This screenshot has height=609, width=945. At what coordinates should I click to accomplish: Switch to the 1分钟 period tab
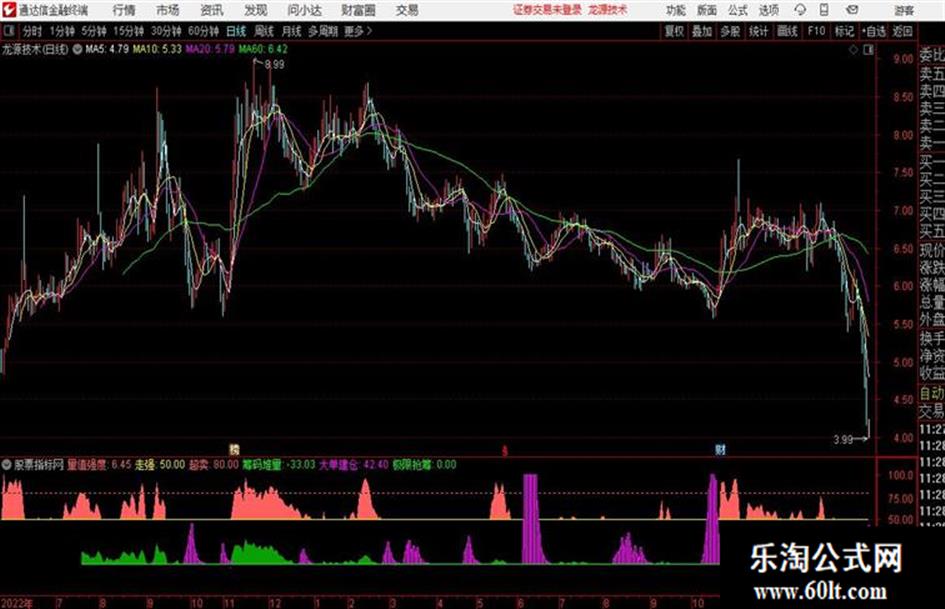tap(62, 31)
